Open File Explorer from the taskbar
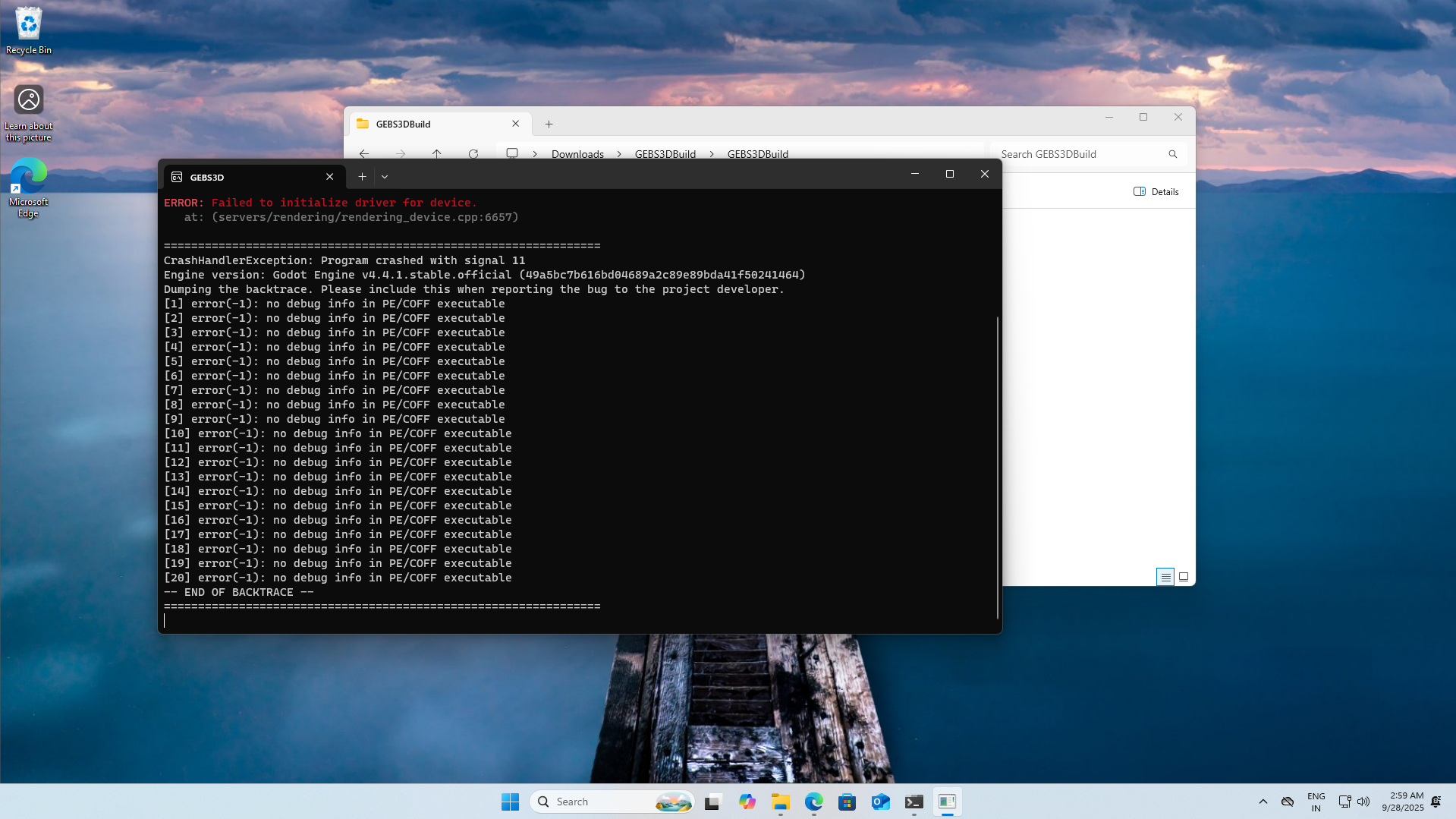 781,802
